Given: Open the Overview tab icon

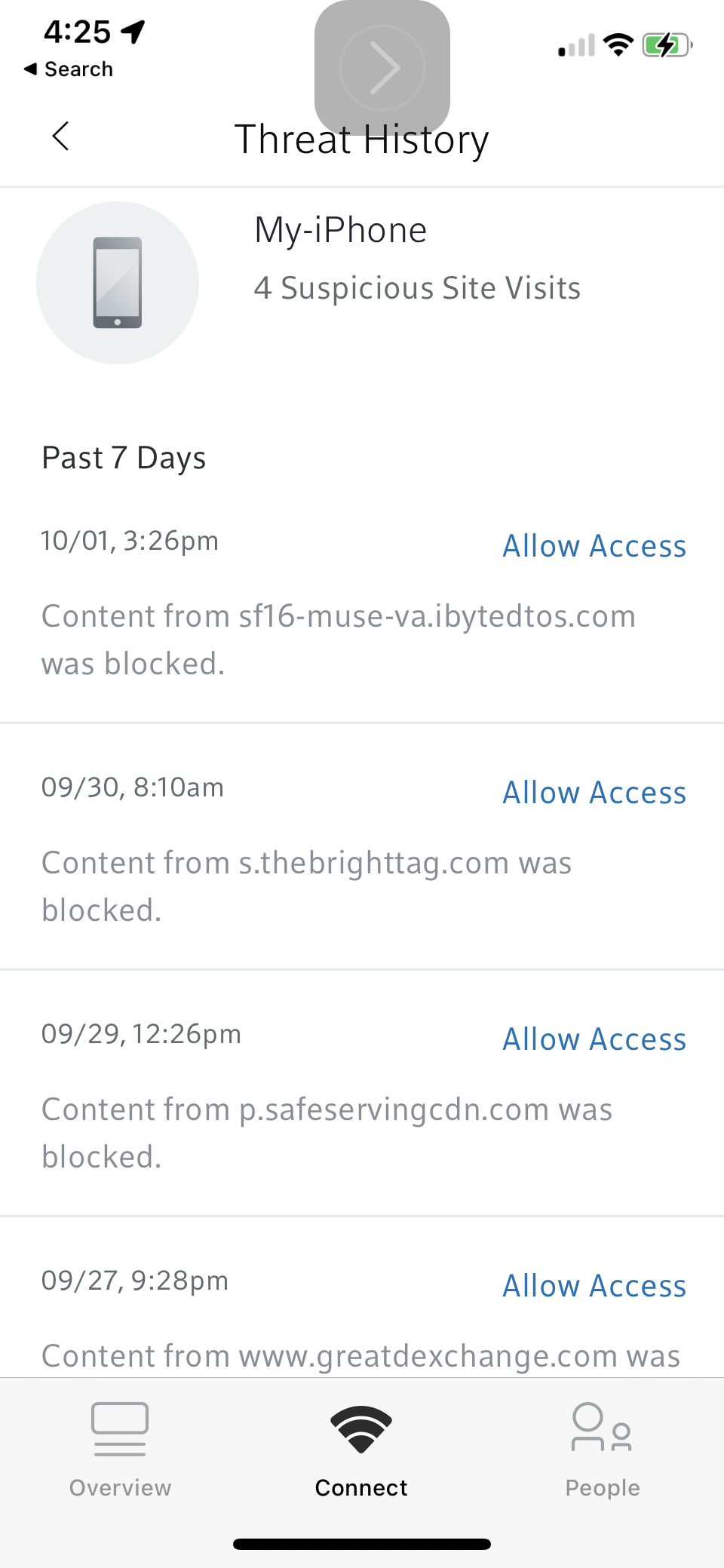Looking at the screenshot, I should coord(120,1428).
